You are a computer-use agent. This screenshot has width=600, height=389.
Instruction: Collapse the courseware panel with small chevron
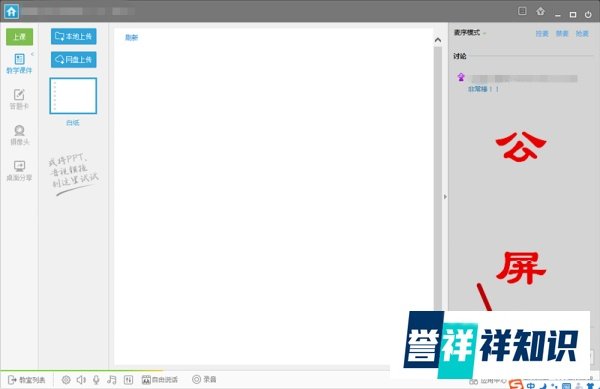[x=33, y=54]
